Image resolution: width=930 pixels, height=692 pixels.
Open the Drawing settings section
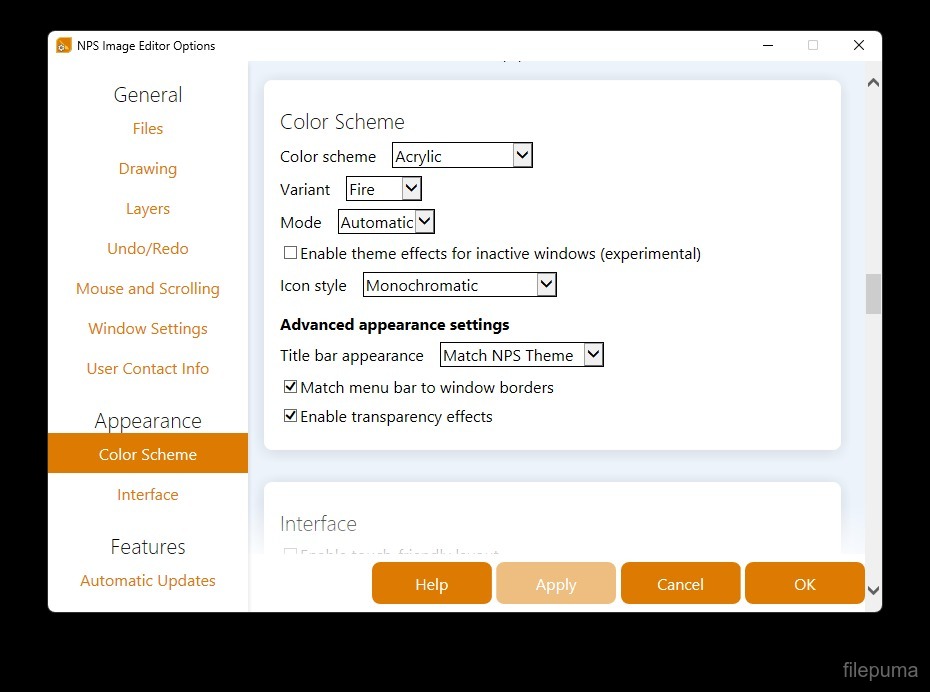(x=148, y=169)
